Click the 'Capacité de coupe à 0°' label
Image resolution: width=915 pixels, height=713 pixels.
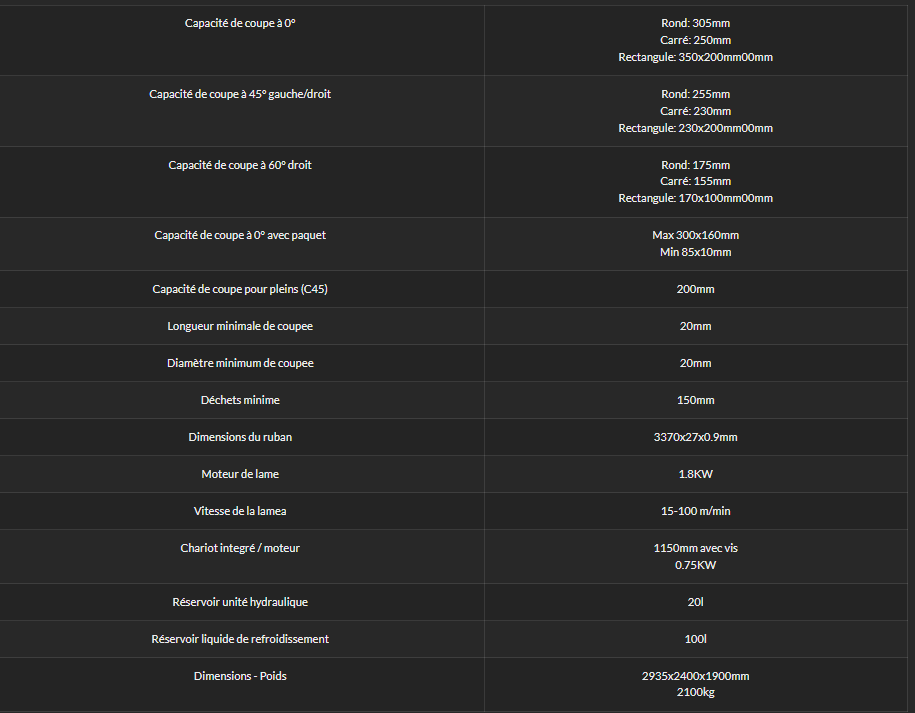click(x=240, y=23)
